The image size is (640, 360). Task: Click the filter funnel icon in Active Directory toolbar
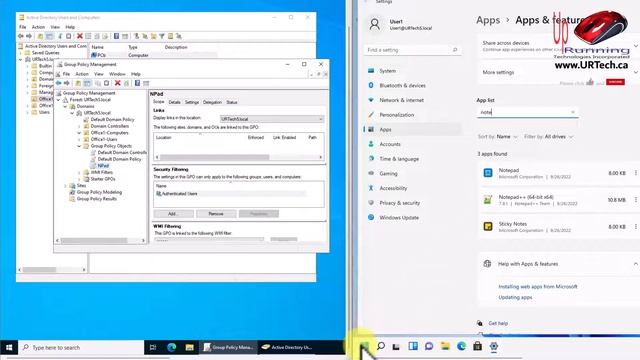point(162,36)
